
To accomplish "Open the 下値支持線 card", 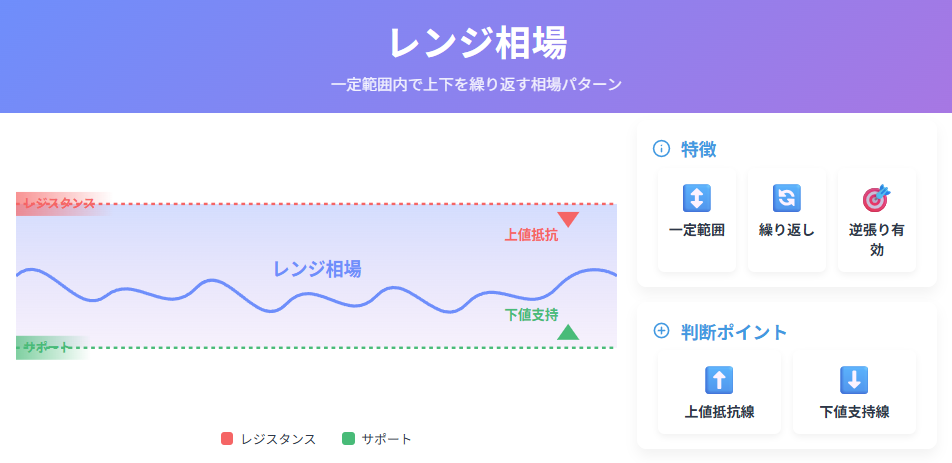I will click(x=854, y=392).
